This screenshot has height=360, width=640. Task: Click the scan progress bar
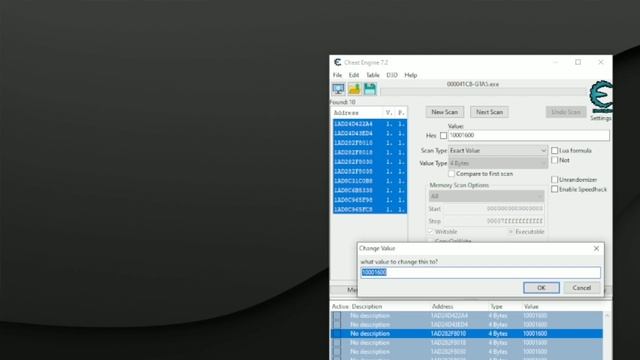pyautogui.click(x=484, y=92)
